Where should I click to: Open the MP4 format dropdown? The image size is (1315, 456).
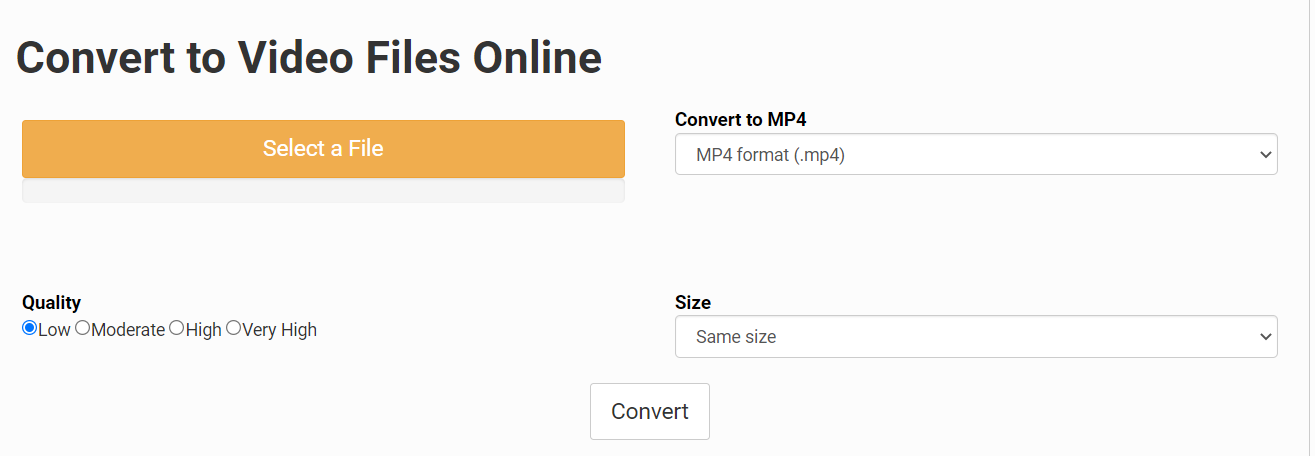pyautogui.click(x=975, y=154)
